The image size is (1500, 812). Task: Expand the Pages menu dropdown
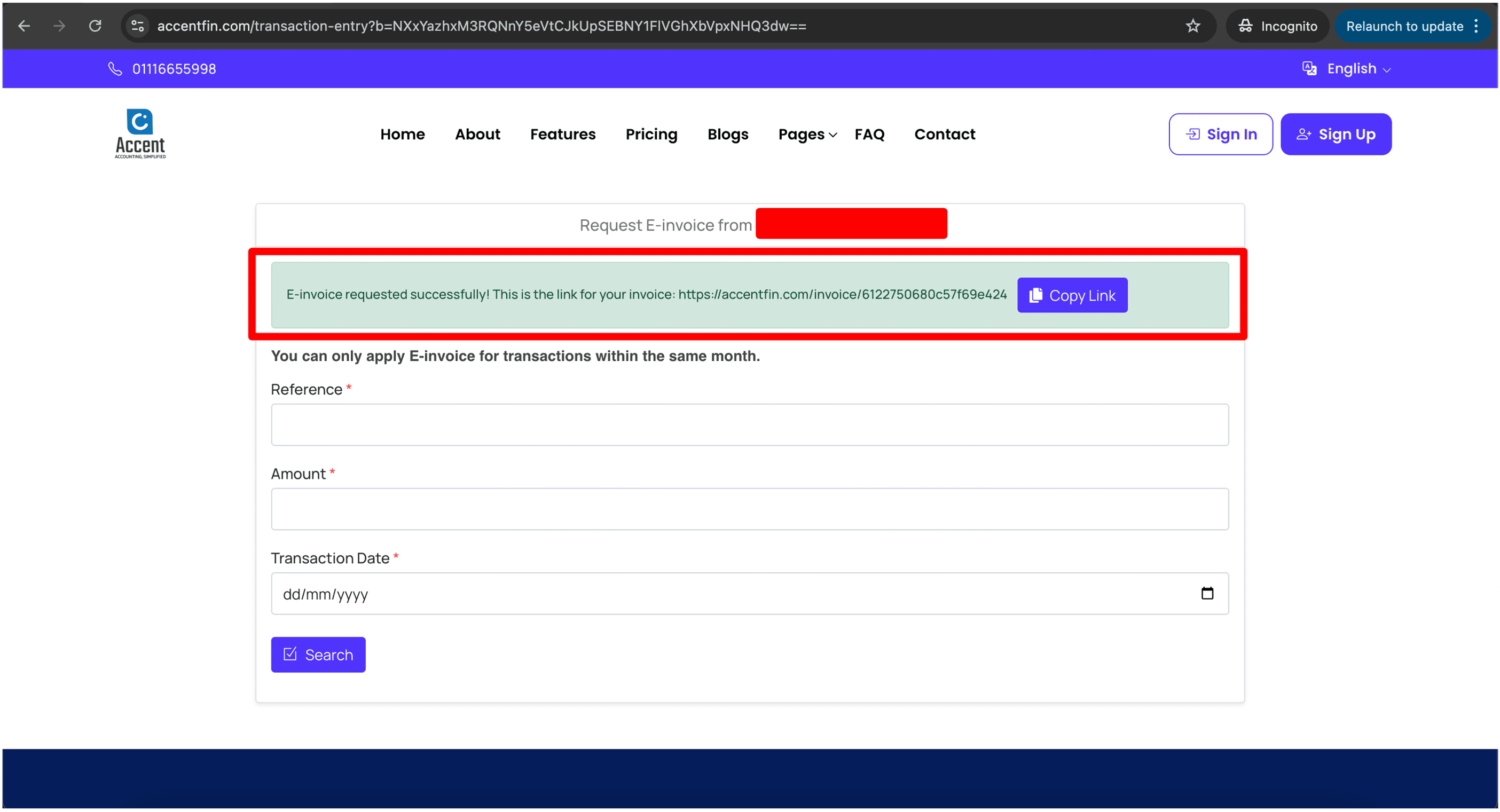[x=807, y=135]
